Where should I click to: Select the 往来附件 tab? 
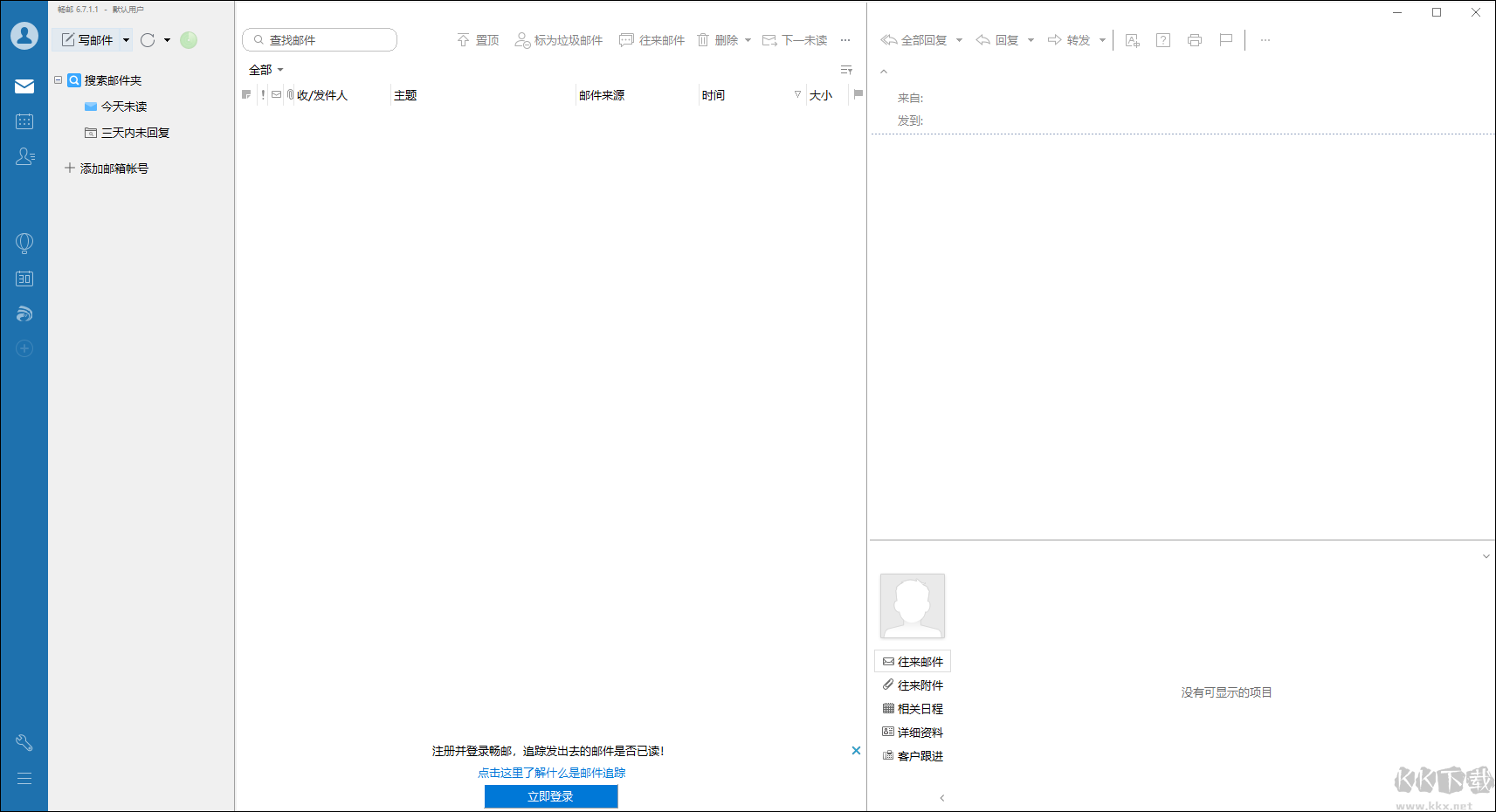click(x=913, y=685)
